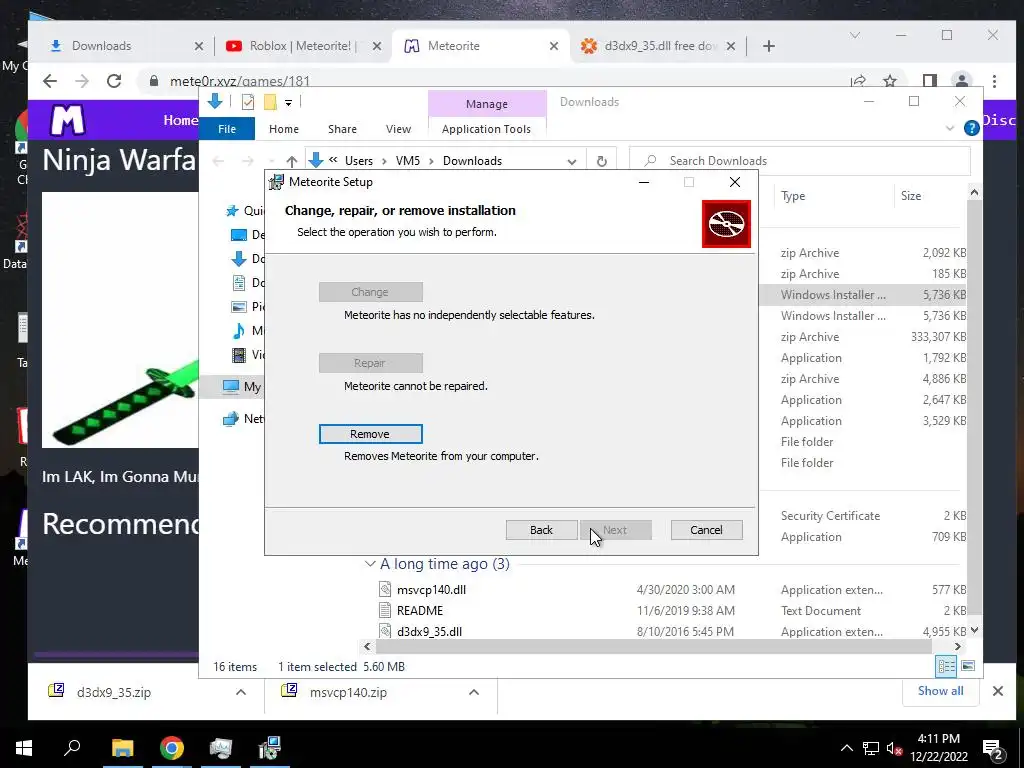Click Explorer up-one-level arrow
Screen dimensions: 1024x768
(x=291, y=161)
